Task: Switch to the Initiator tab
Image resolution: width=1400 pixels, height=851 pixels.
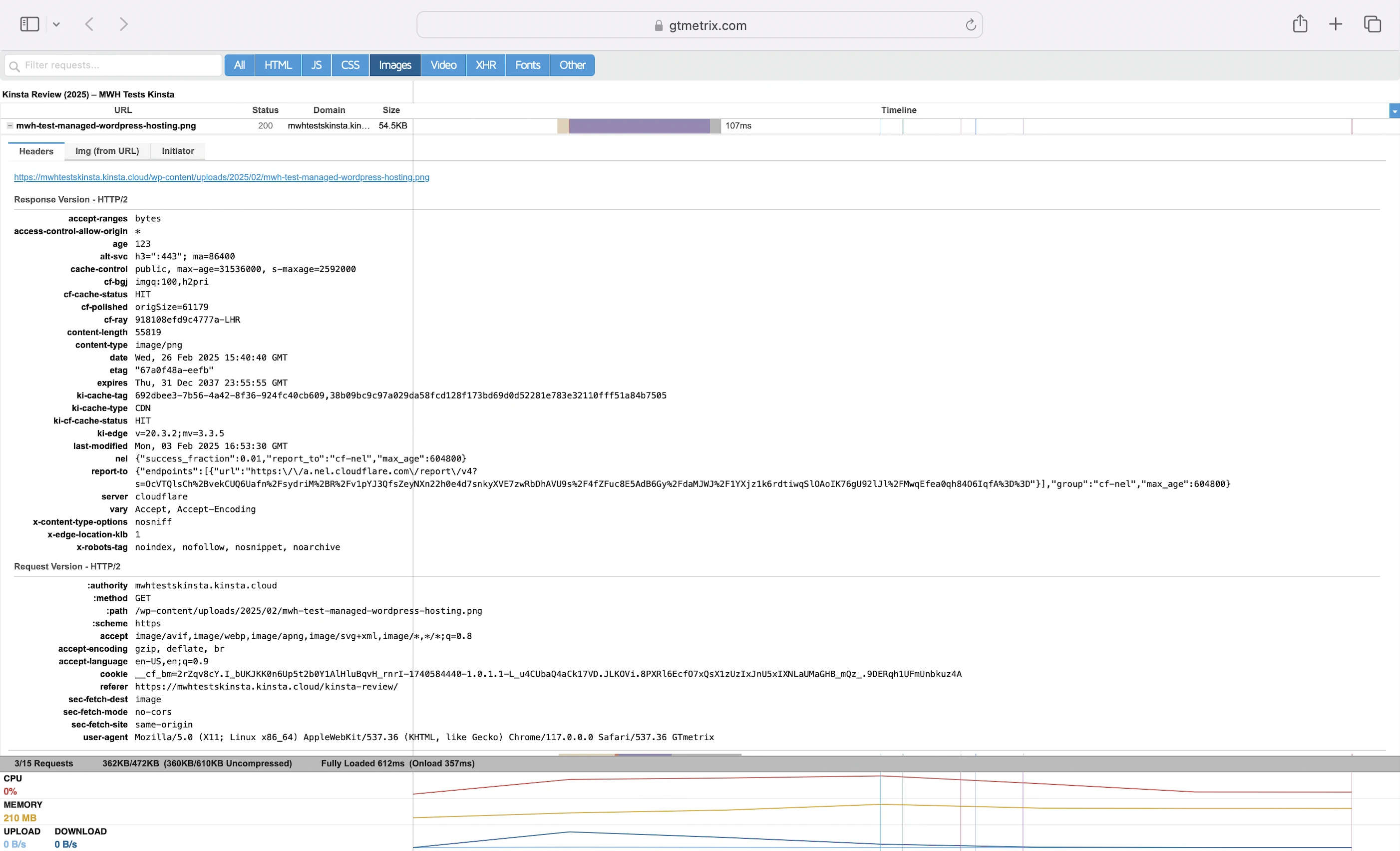Action: pos(177,151)
